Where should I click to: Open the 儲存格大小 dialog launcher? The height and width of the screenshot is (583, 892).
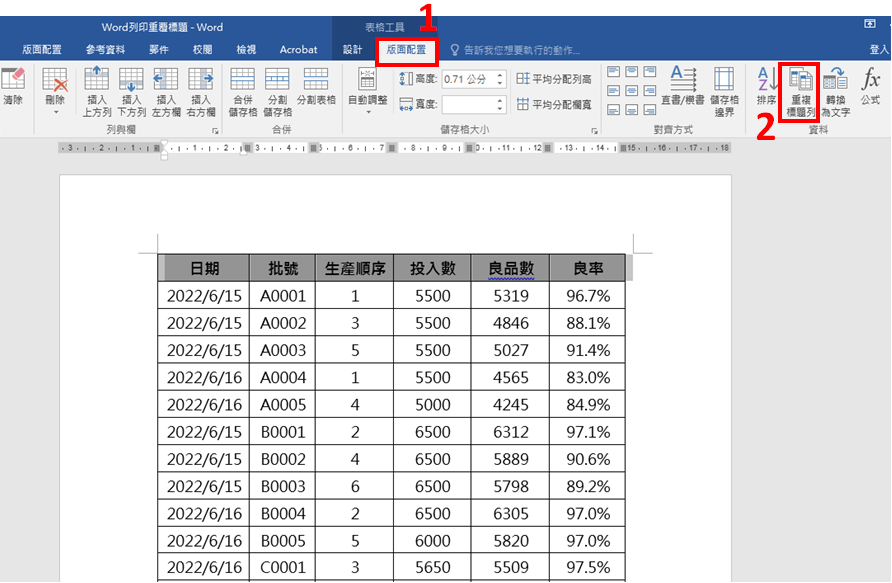(x=594, y=131)
